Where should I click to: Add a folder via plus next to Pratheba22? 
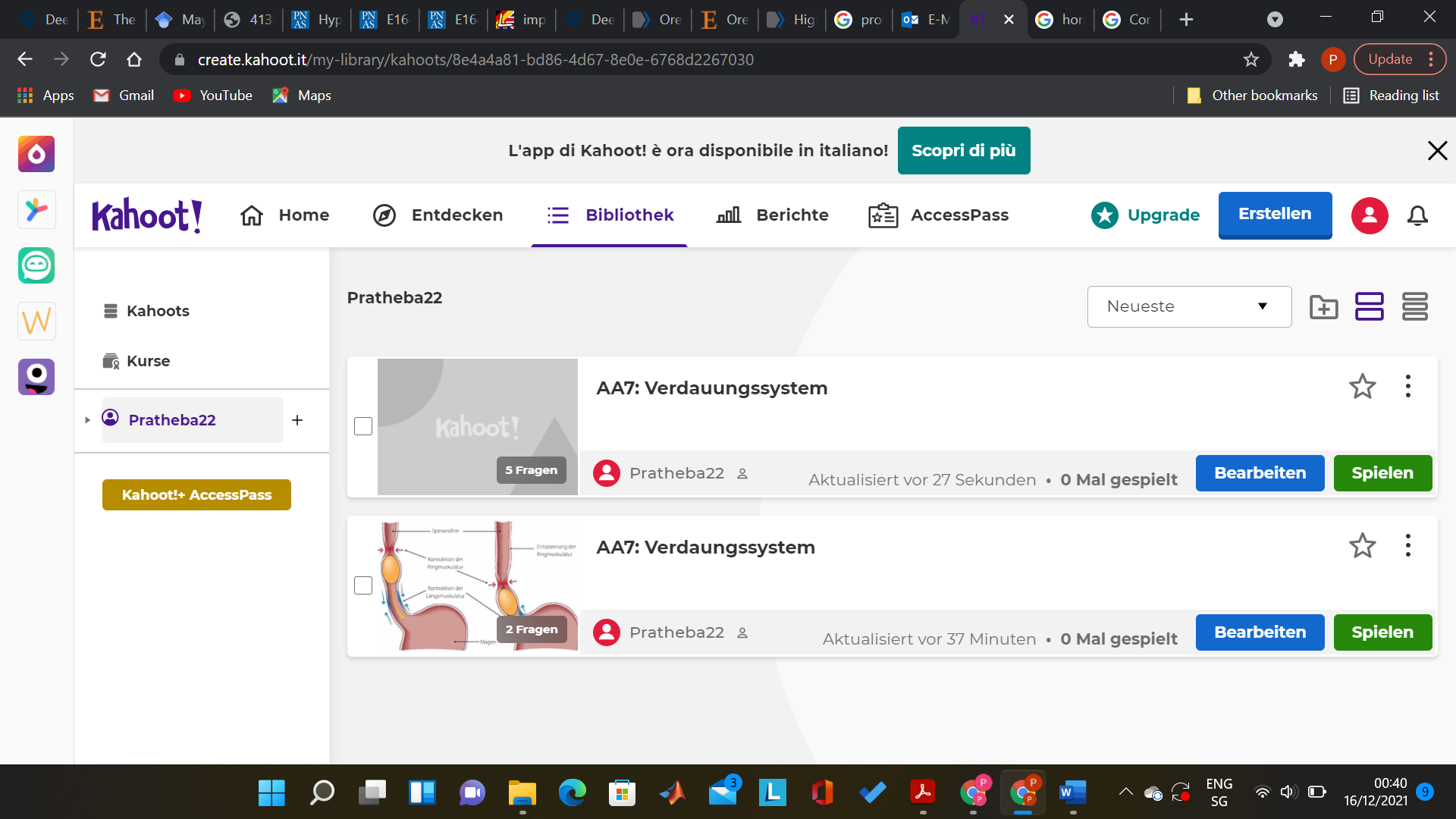297,420
